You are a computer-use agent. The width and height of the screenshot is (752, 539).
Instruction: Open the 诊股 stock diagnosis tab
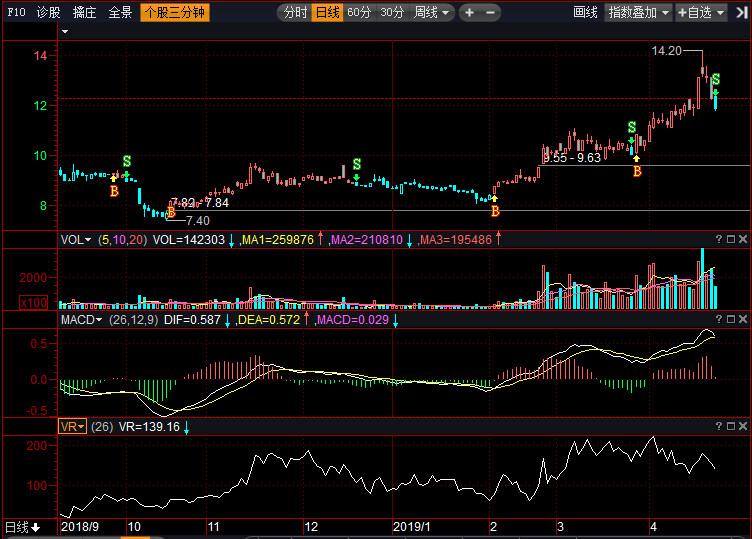[x=48, y=13]
